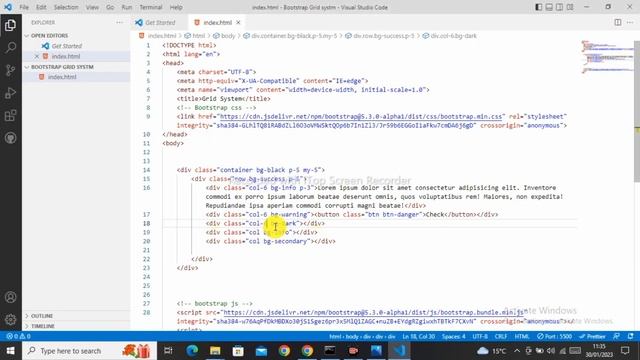Open the Source Control view
This screenshot has width=640, height=360.
click(x=11, y=70)
